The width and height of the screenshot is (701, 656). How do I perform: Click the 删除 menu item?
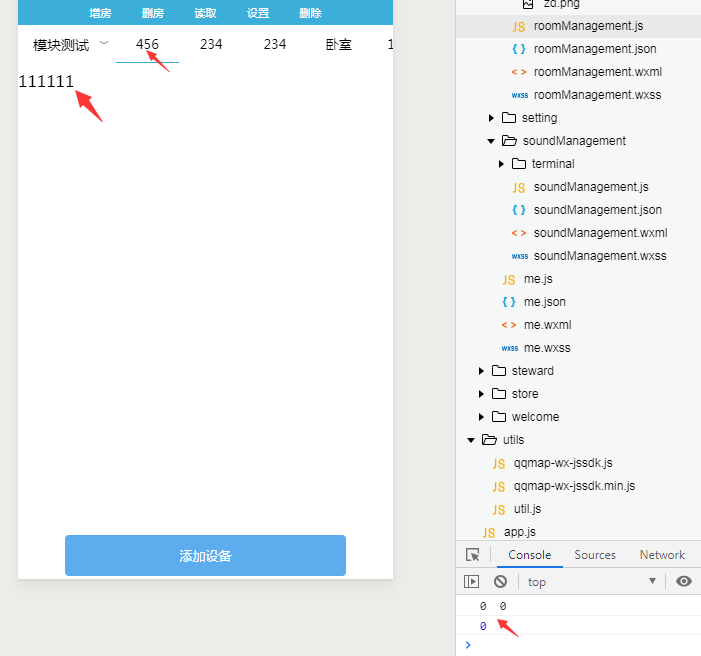(310, 13)
